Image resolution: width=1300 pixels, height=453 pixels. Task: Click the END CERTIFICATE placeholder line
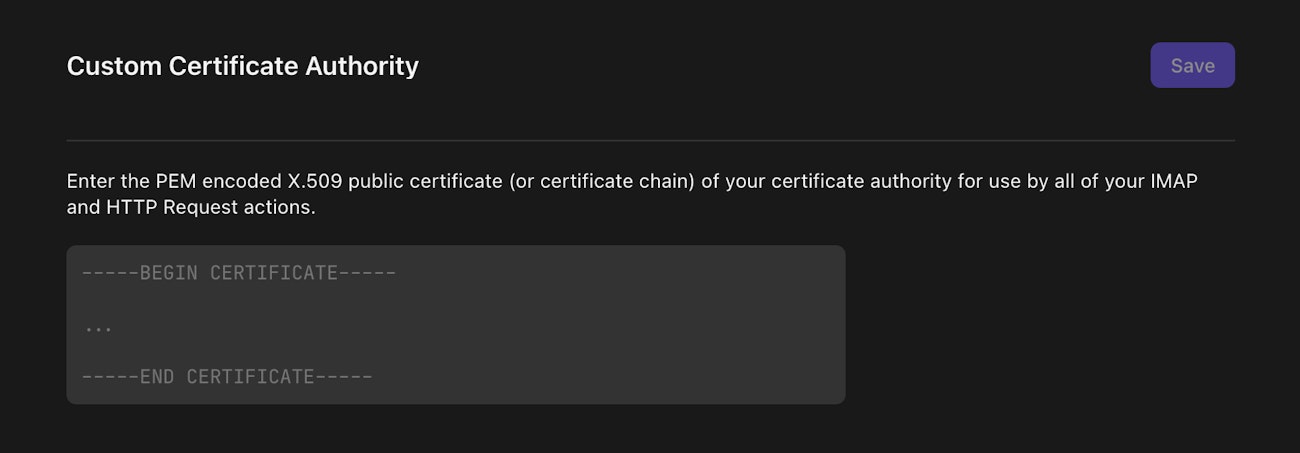[x=227, y=377]
